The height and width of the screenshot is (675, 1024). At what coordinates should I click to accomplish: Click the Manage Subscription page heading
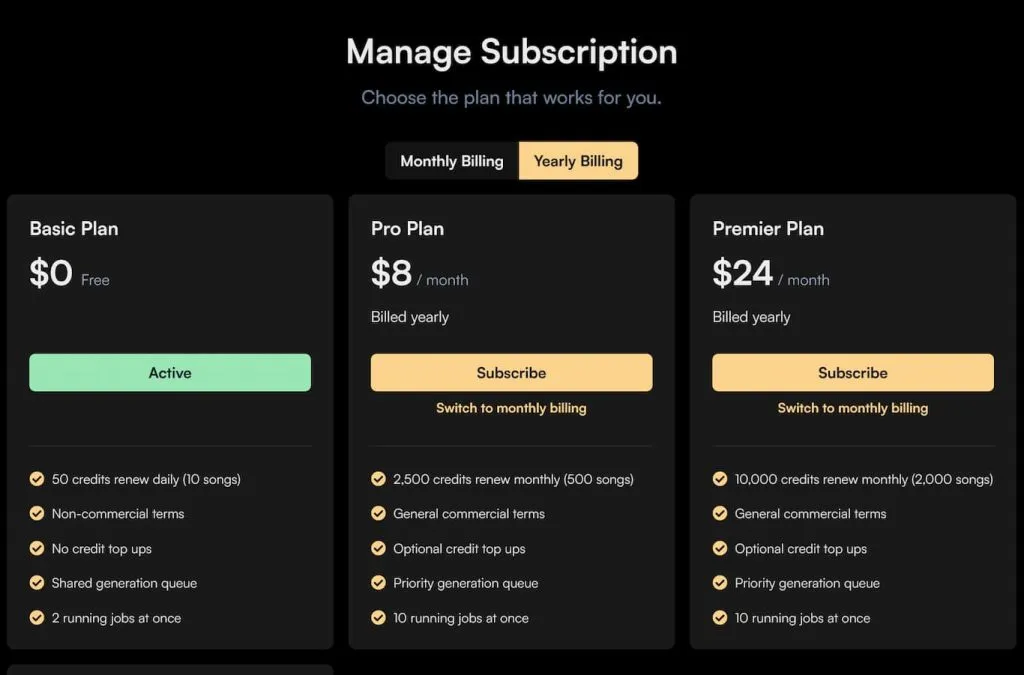point(511,52)
